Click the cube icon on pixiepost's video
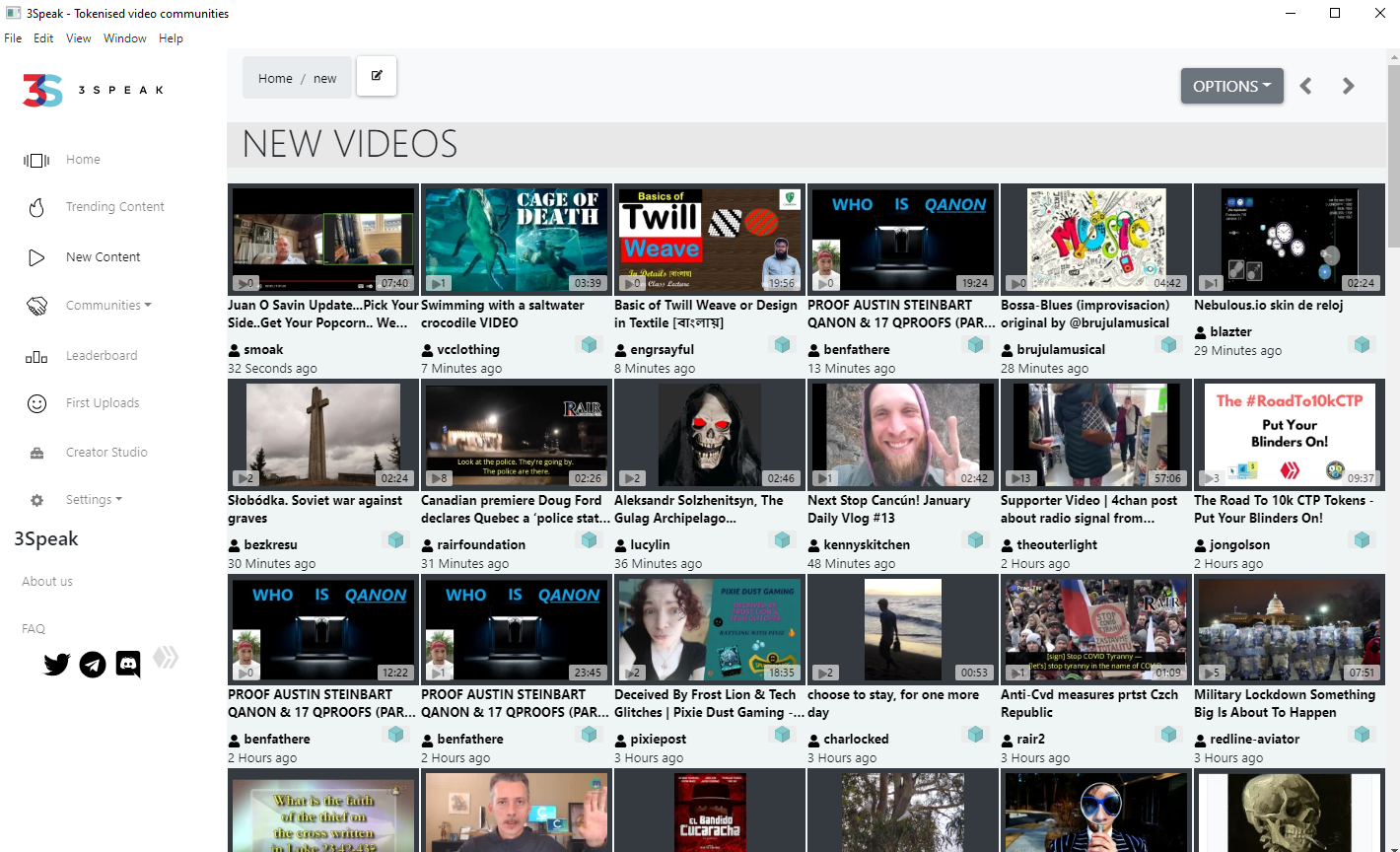 coord(782,734)
